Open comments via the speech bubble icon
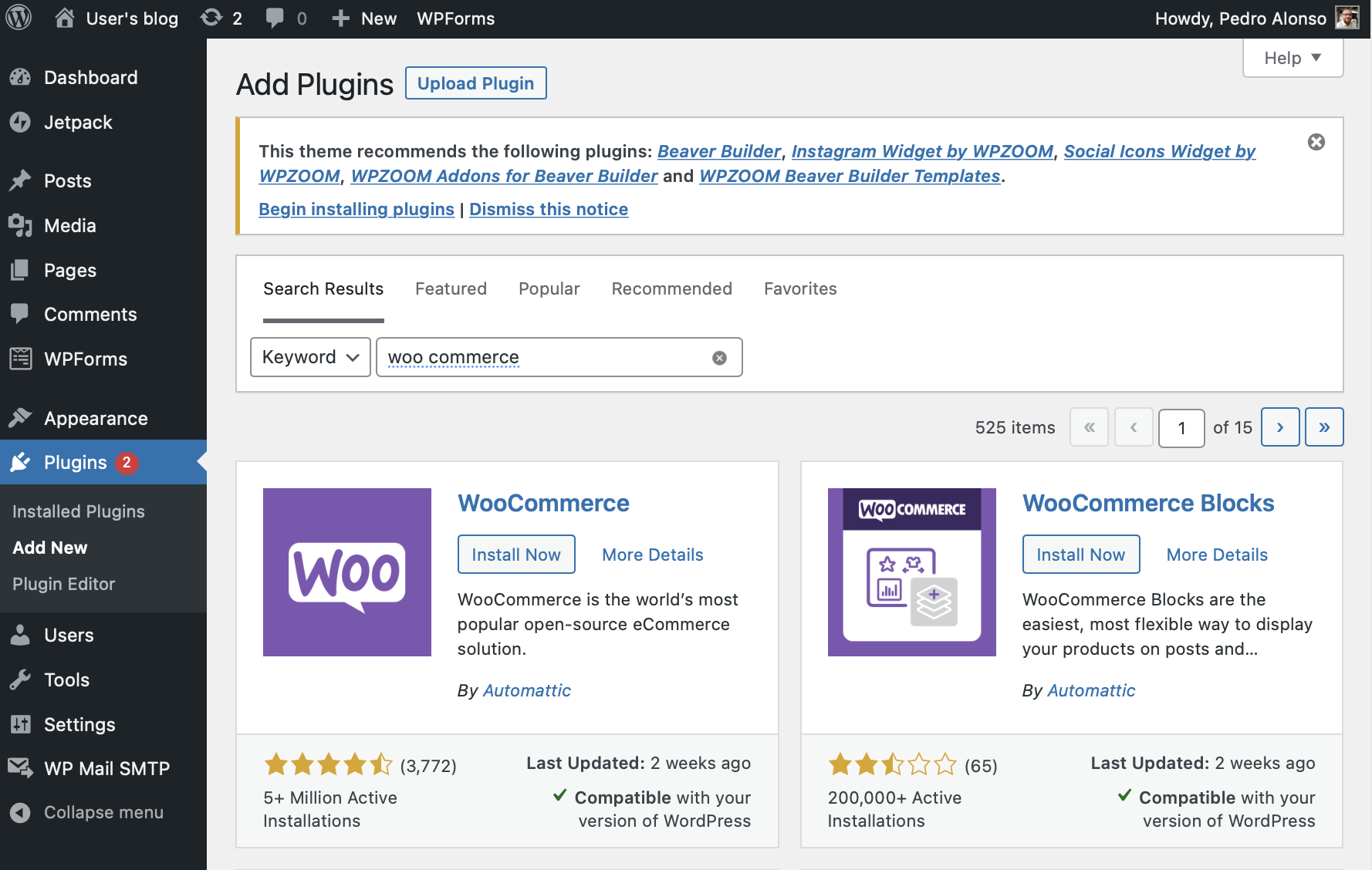The height and width of the screenshot is (870, 1372). [275, 18]
